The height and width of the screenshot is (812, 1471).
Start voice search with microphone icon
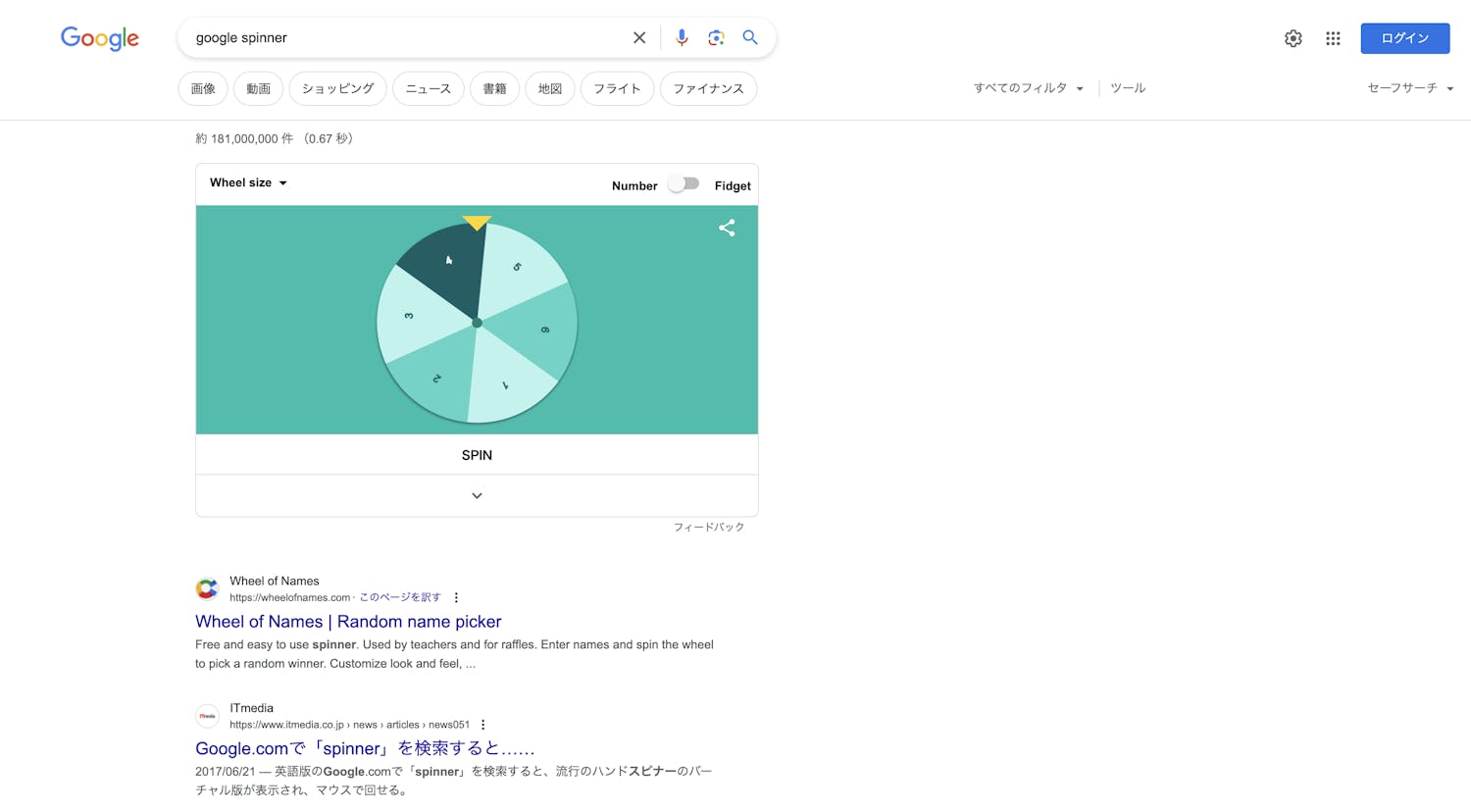(x=682, y=37)
